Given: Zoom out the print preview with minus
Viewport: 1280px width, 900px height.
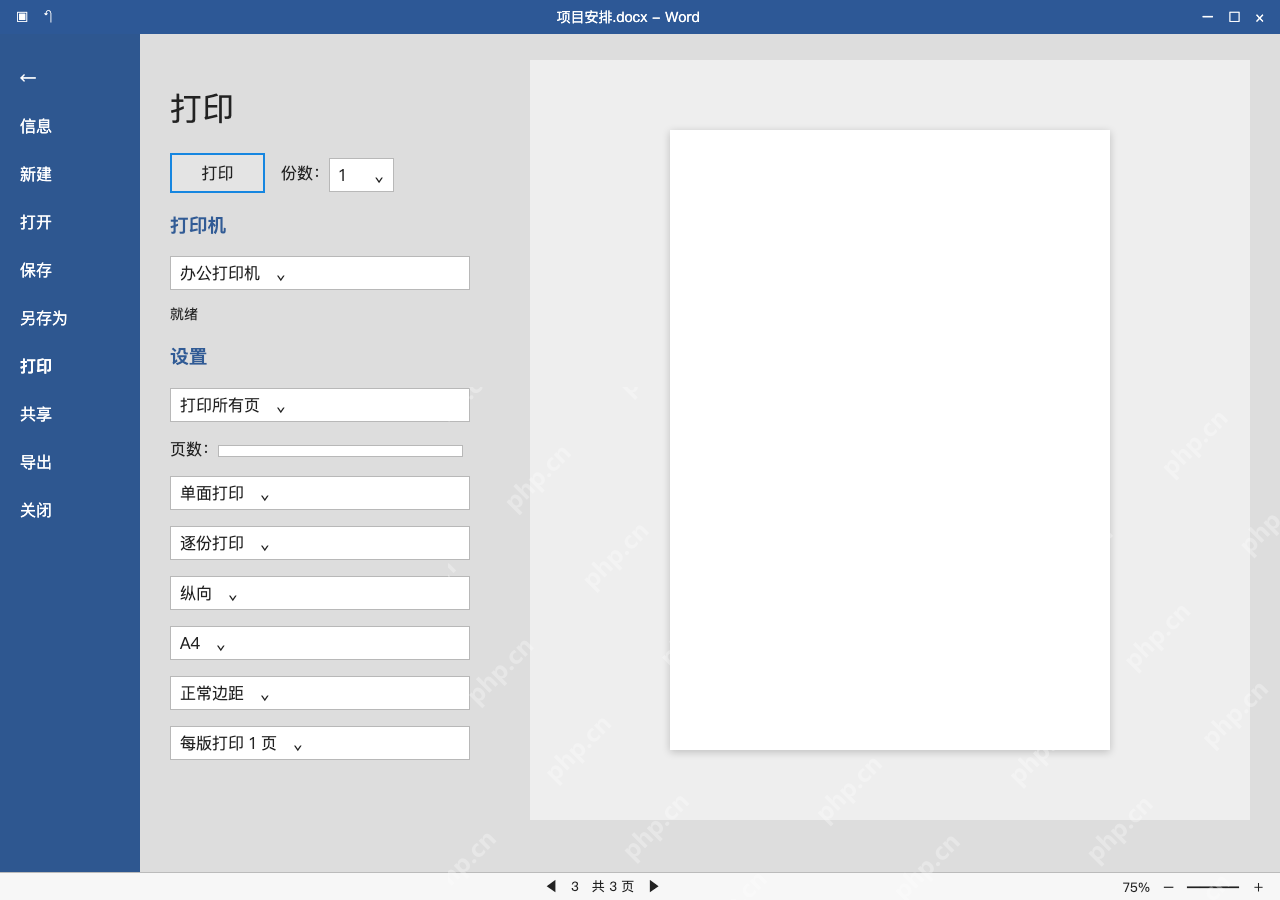Looking at the screenshot, I should 1168,887.
